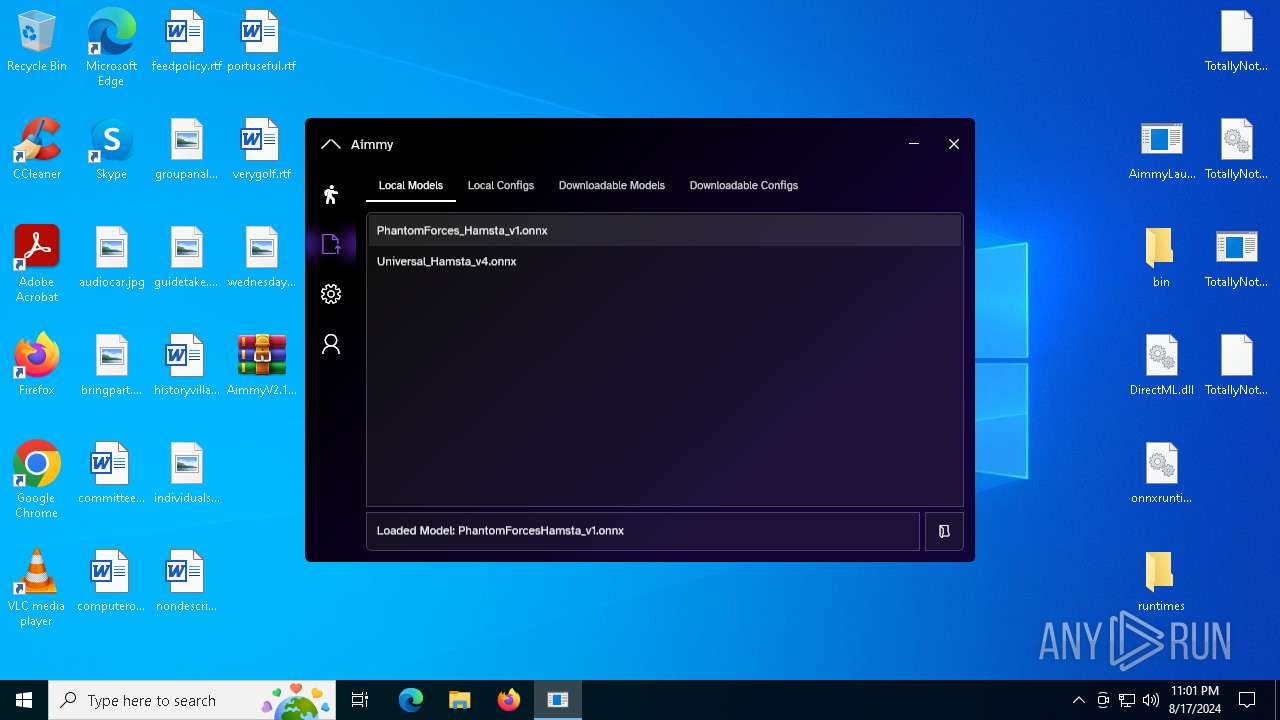Screen dimensions: 1280x720
Task: Open feedpolicy.rtf document on desktop
Action: pos(186,42)
